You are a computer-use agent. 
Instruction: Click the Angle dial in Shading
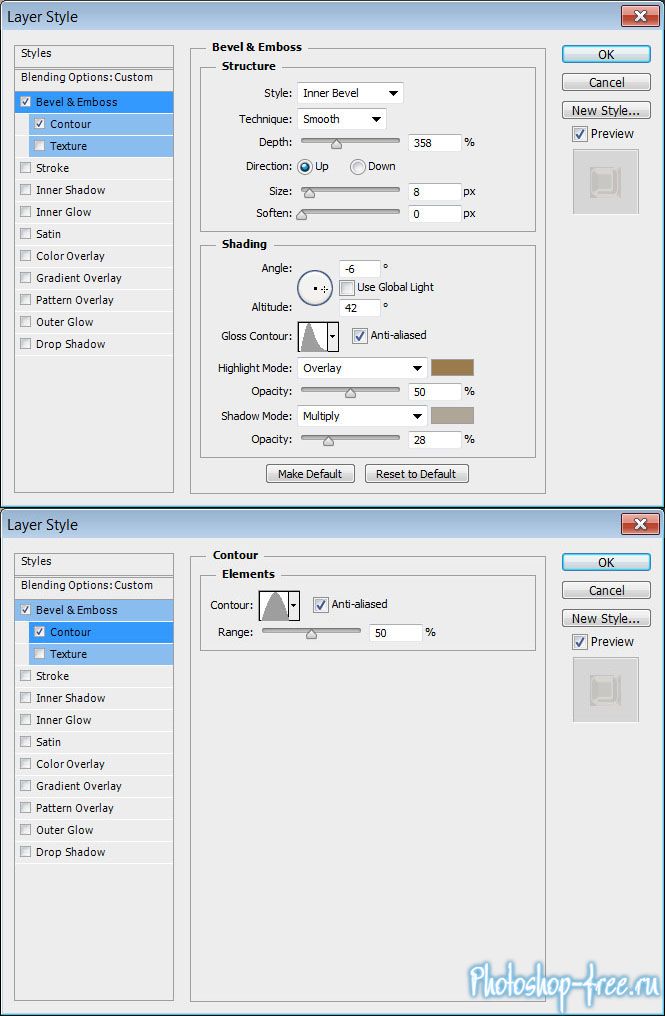pyautogui.click(x=315, y=288)
